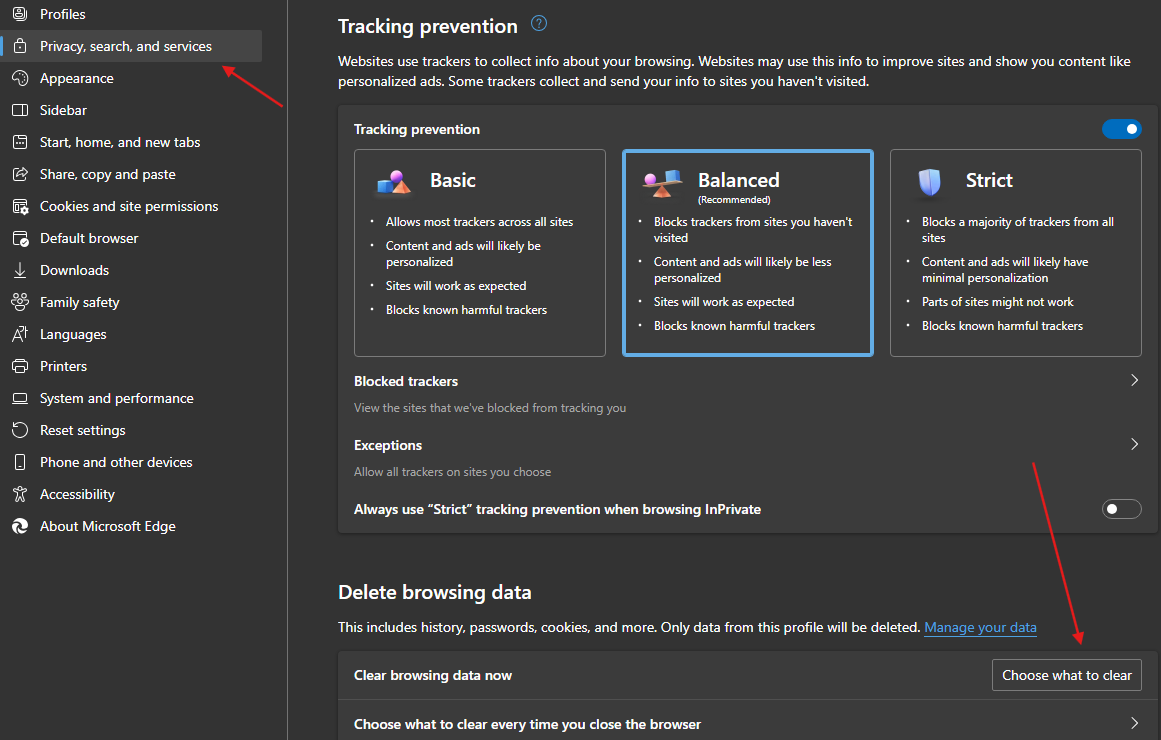Click the Languages icon

[20, 334]
